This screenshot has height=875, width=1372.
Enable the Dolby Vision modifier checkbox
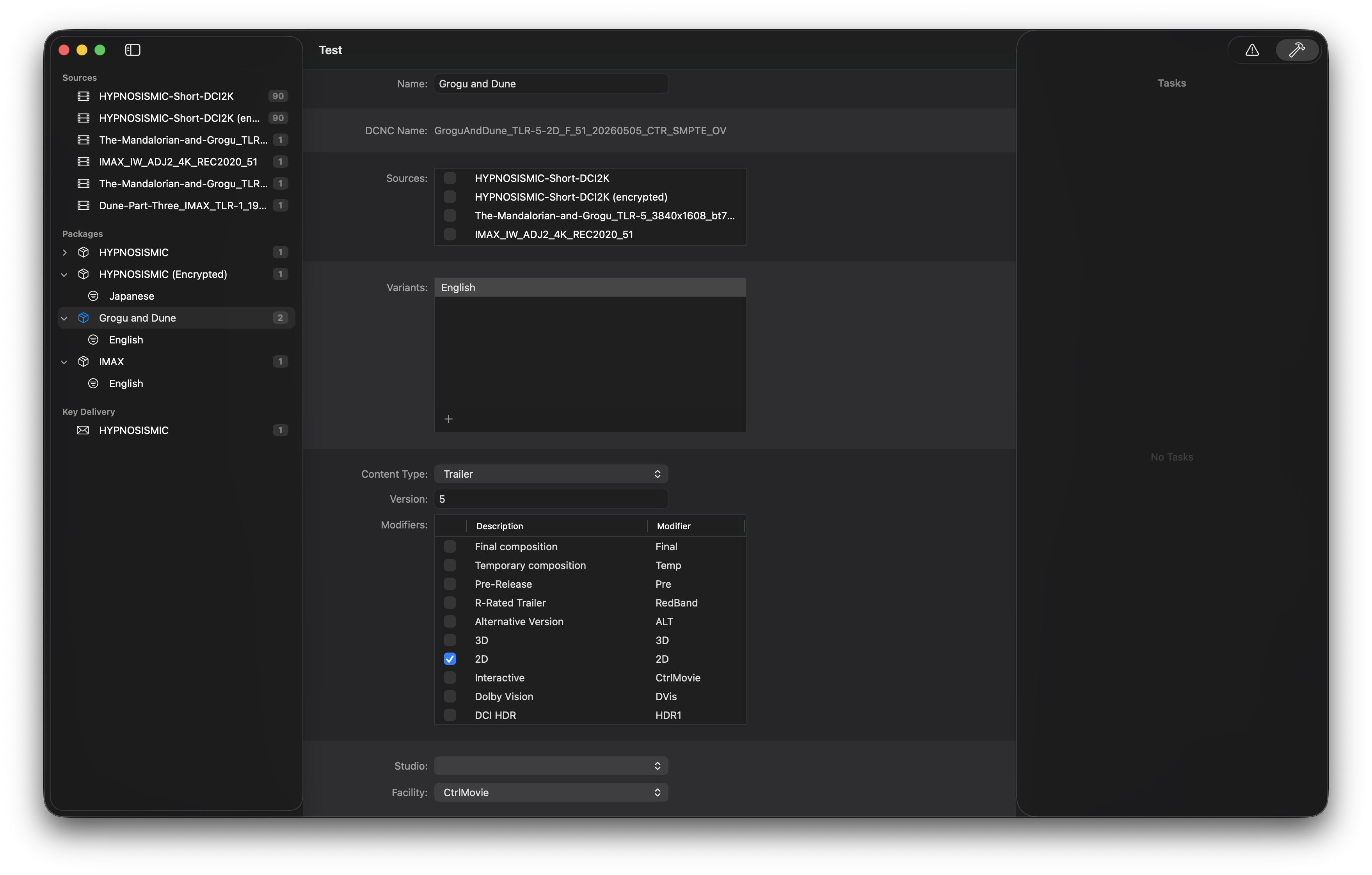450,696
